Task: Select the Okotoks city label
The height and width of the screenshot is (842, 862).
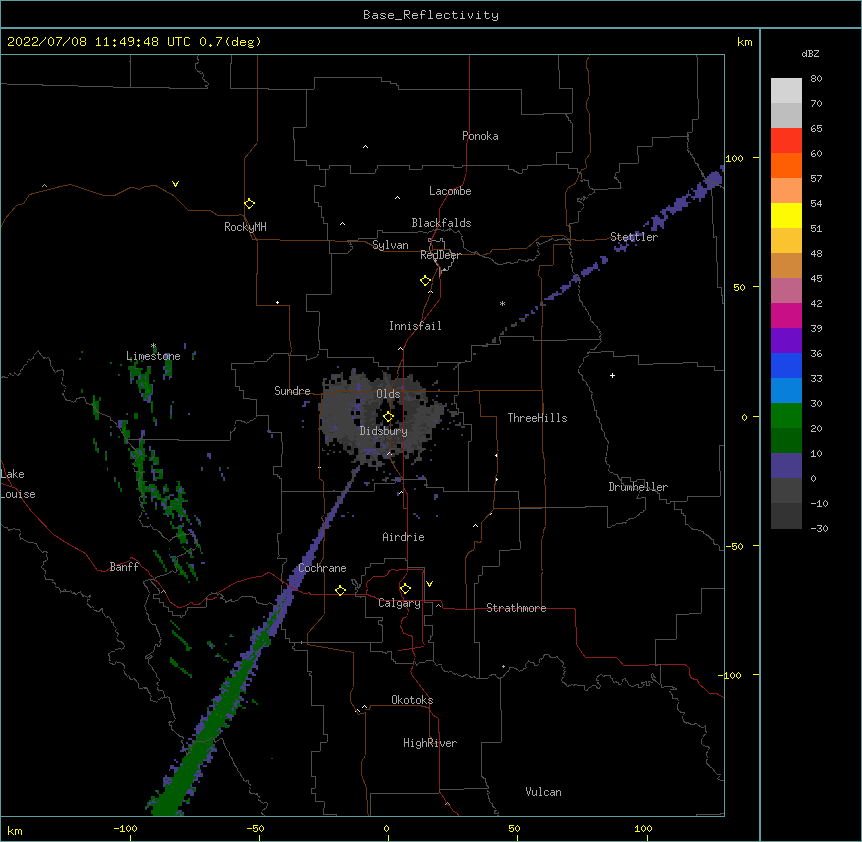Action: coord(412,700)
